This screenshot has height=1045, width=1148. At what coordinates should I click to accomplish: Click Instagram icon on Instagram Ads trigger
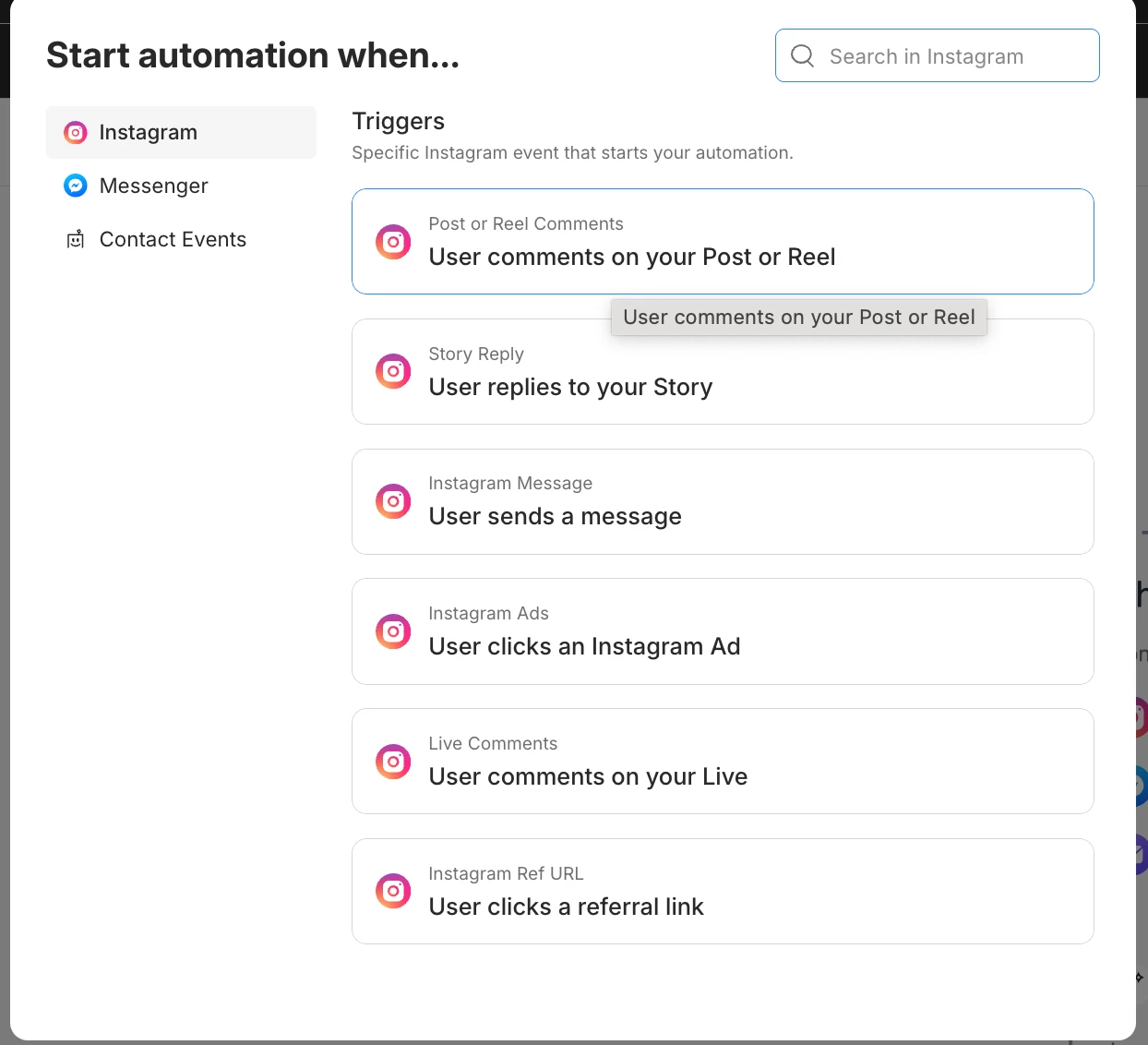[393, 631]
